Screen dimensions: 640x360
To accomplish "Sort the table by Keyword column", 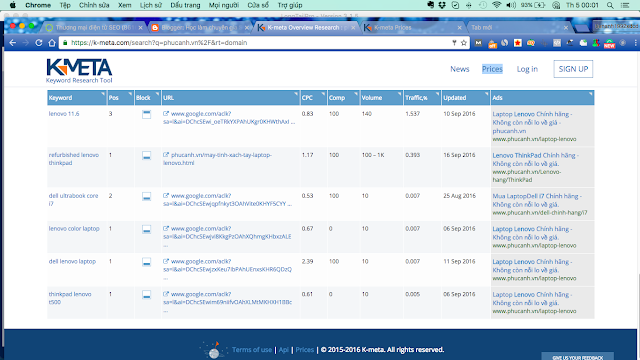I will [x=77, y=98].
